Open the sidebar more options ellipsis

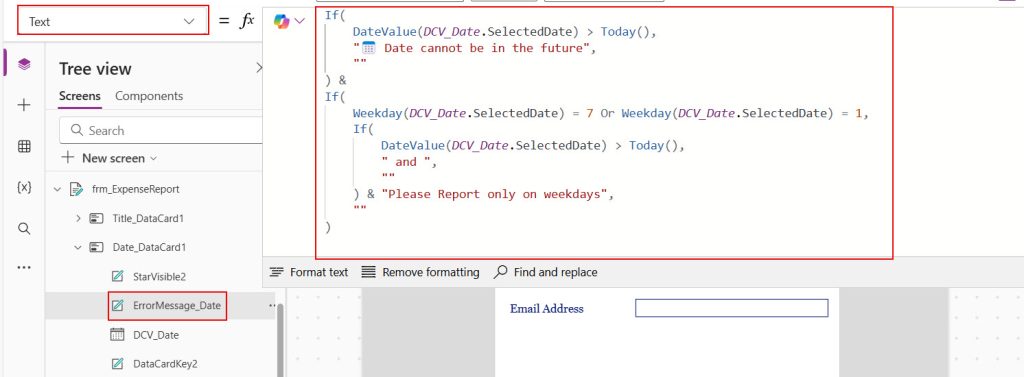[24, 268]
